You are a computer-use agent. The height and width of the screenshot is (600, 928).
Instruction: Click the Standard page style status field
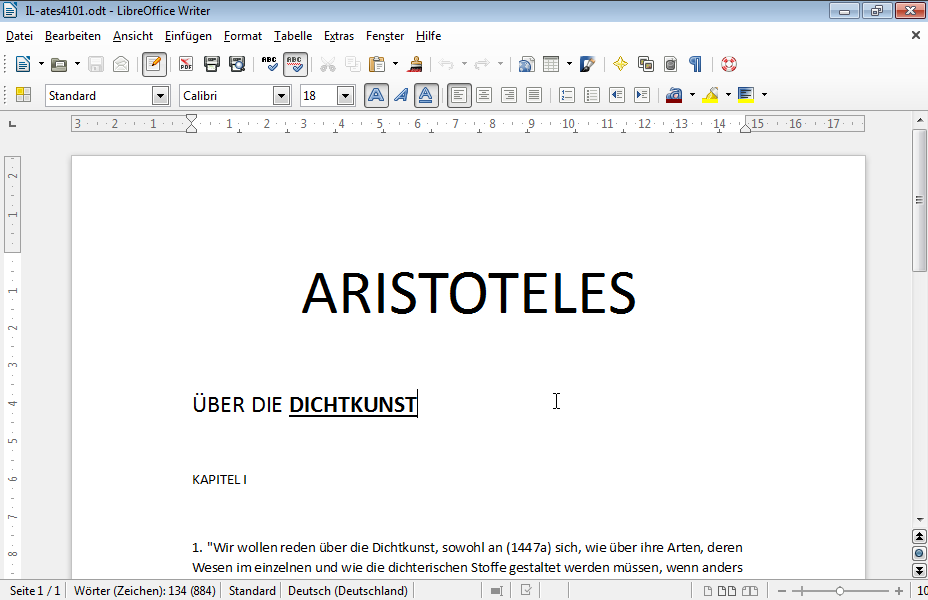[x=252, y=591]
